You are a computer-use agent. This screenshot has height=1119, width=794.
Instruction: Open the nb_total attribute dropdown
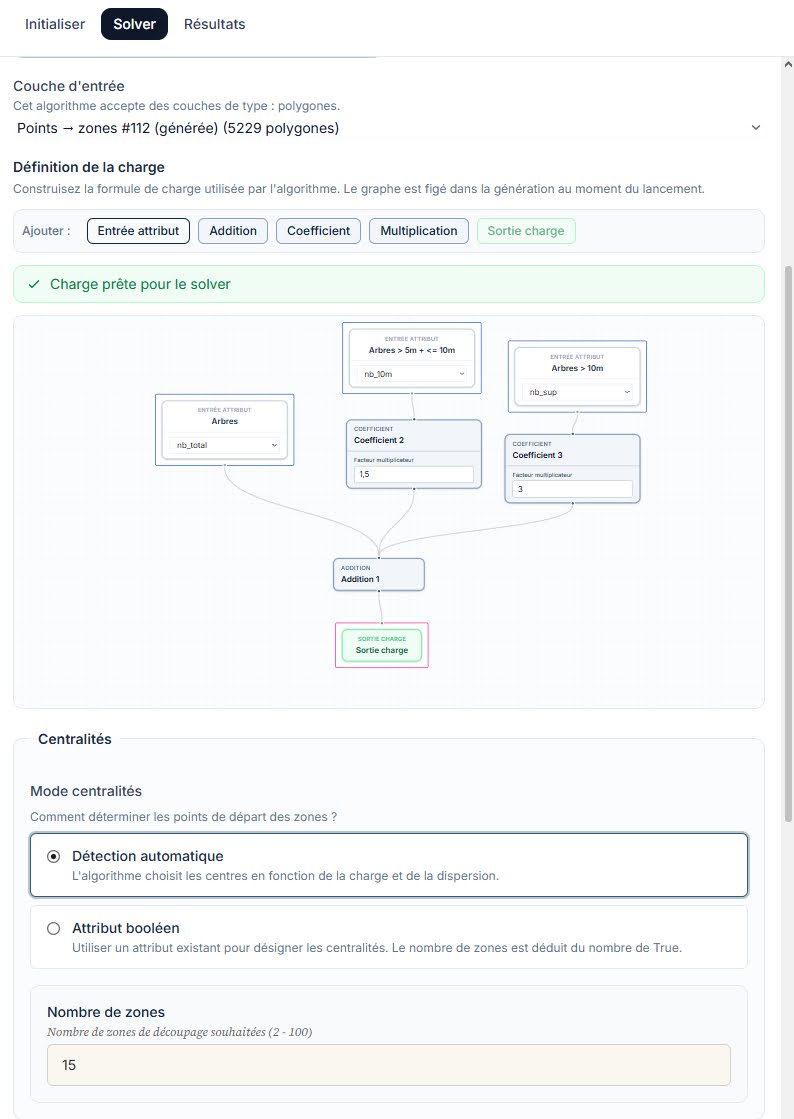(225, 445)
